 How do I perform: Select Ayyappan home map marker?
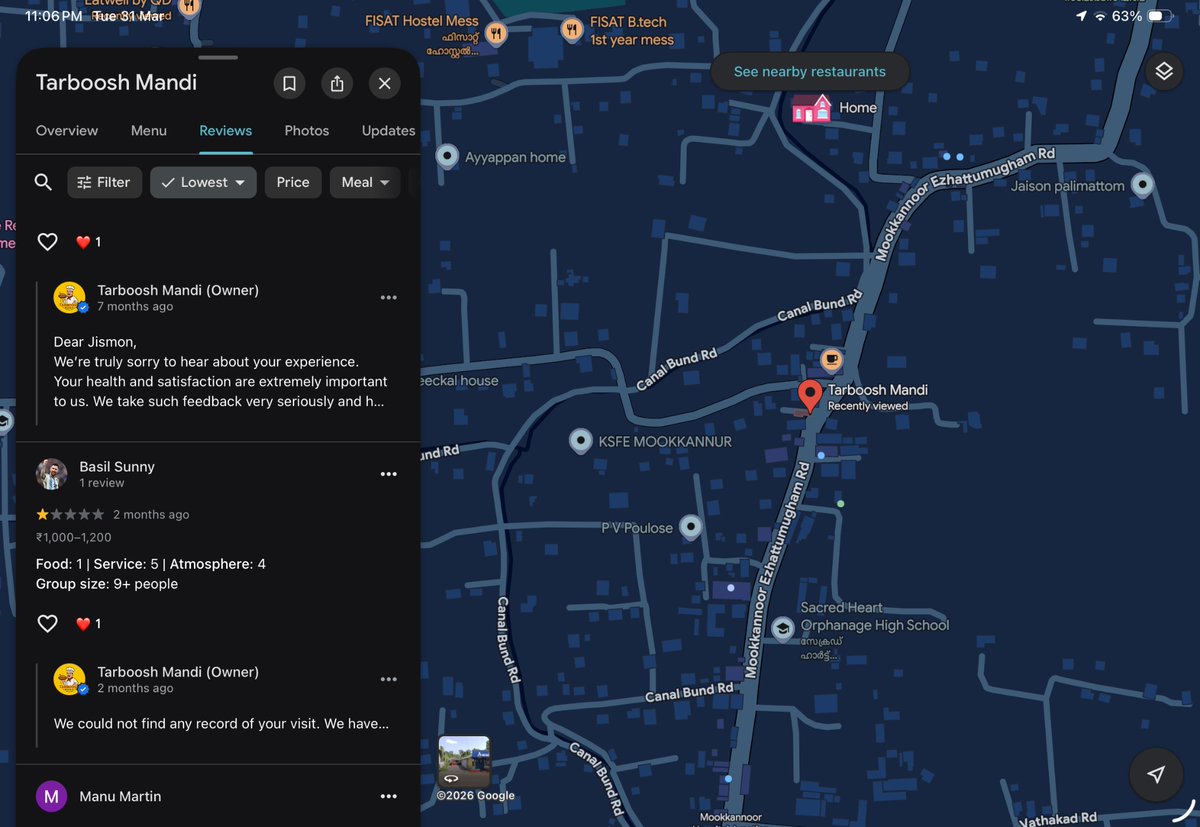click(448, 157)
